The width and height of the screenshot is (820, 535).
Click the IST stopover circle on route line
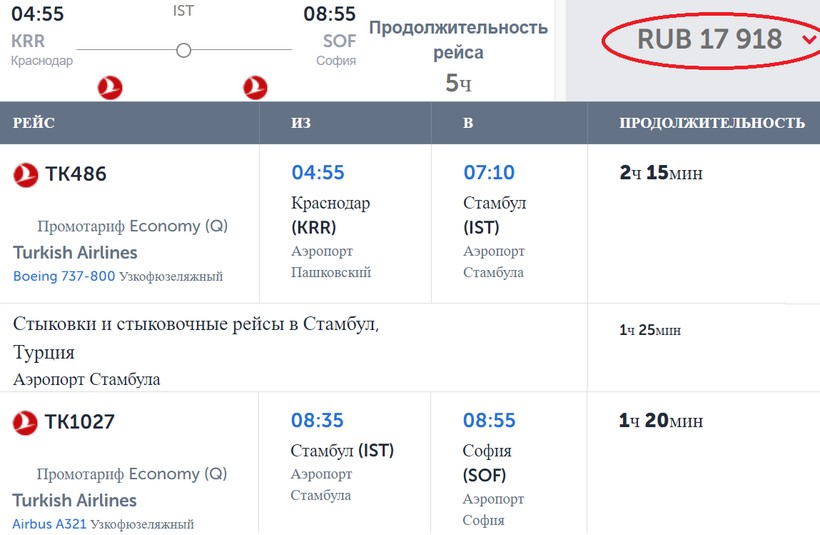[183, 50]
